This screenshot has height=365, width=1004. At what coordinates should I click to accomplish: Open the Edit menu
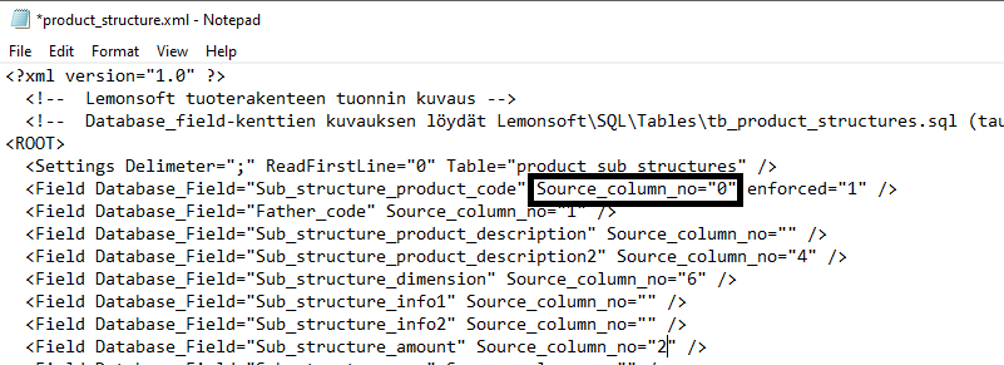pyautogui.click(x=61, y=51)
